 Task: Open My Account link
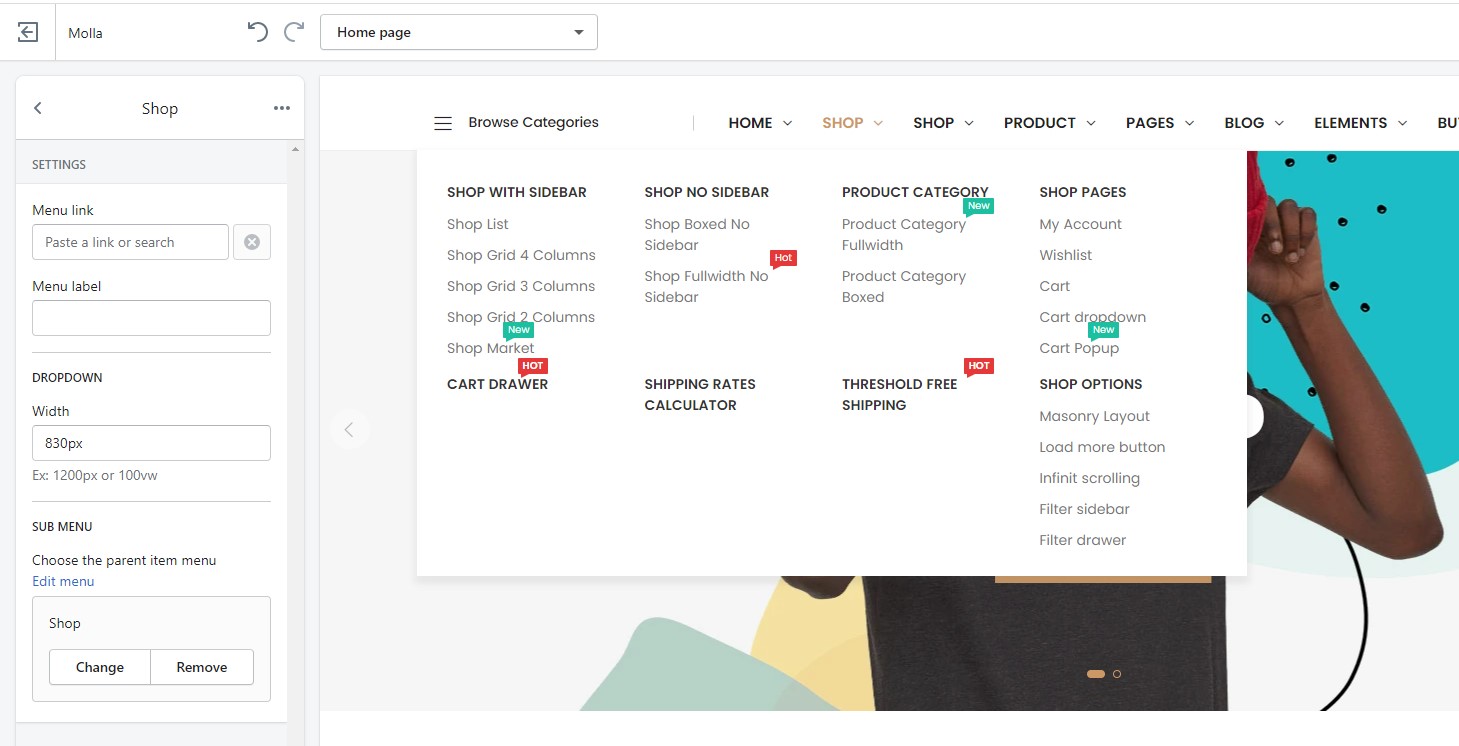[1080, 224]
